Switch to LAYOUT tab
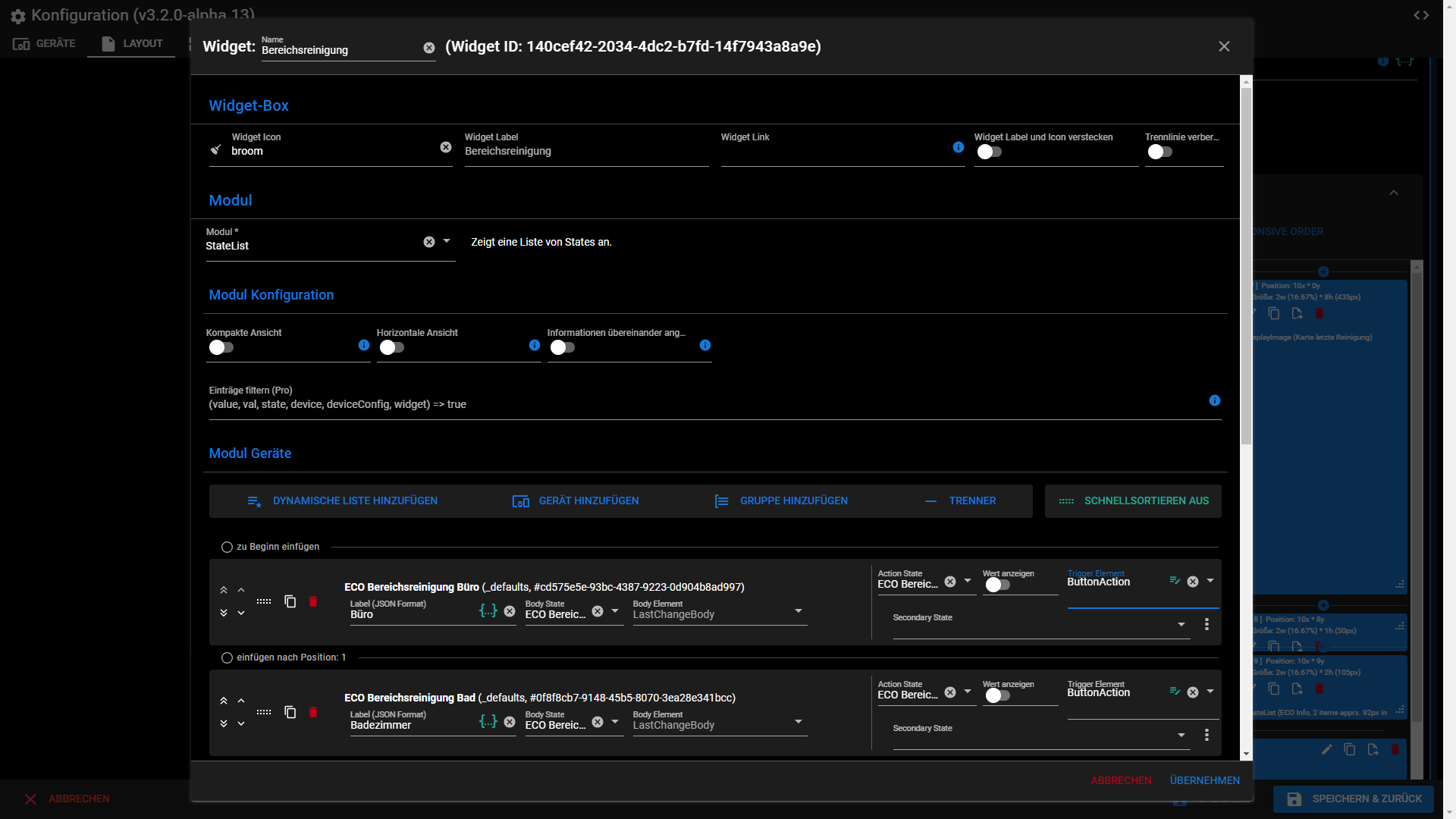The image size is (1456, 819). click(132, 43)
